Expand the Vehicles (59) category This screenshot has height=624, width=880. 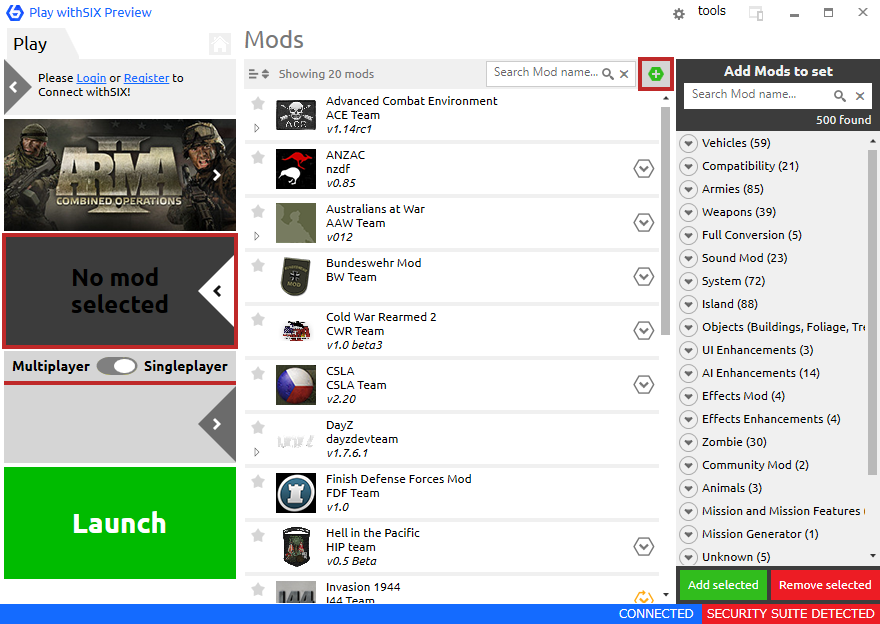[x=688, y=143]
